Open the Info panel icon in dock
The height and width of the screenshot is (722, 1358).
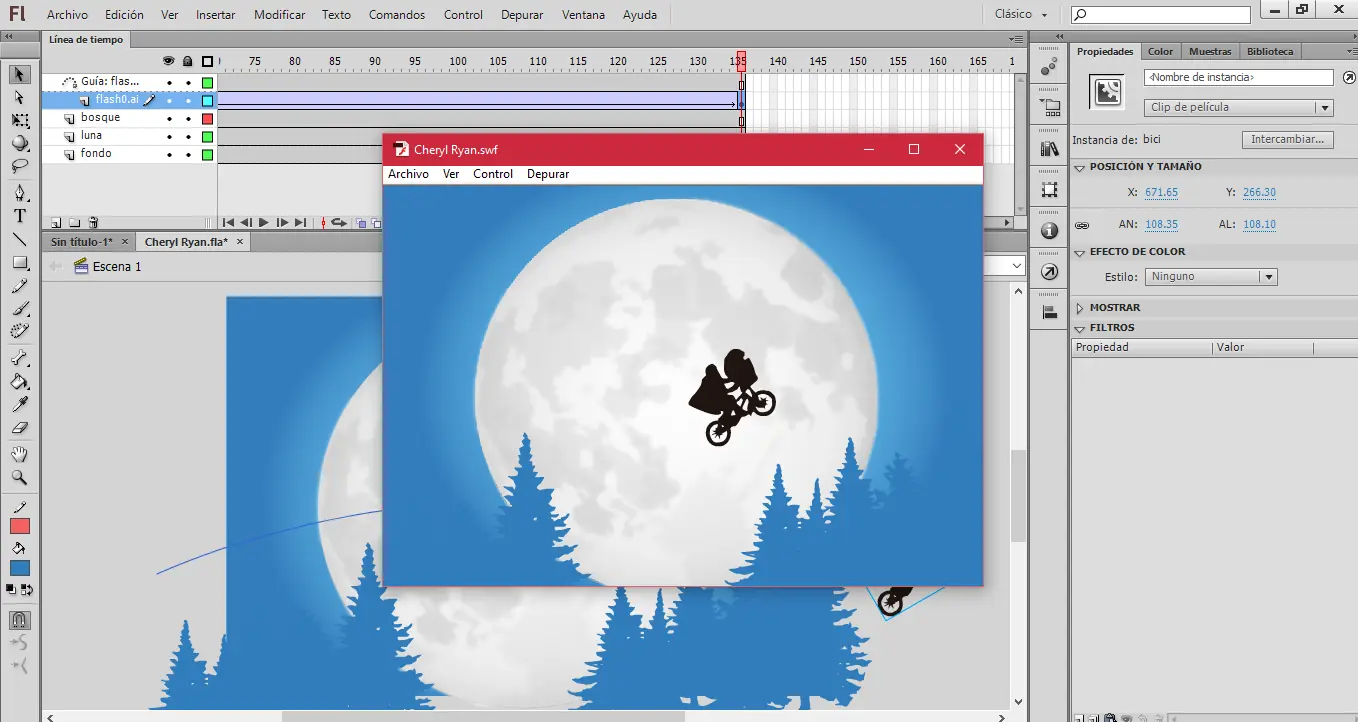coord(1049,231)
